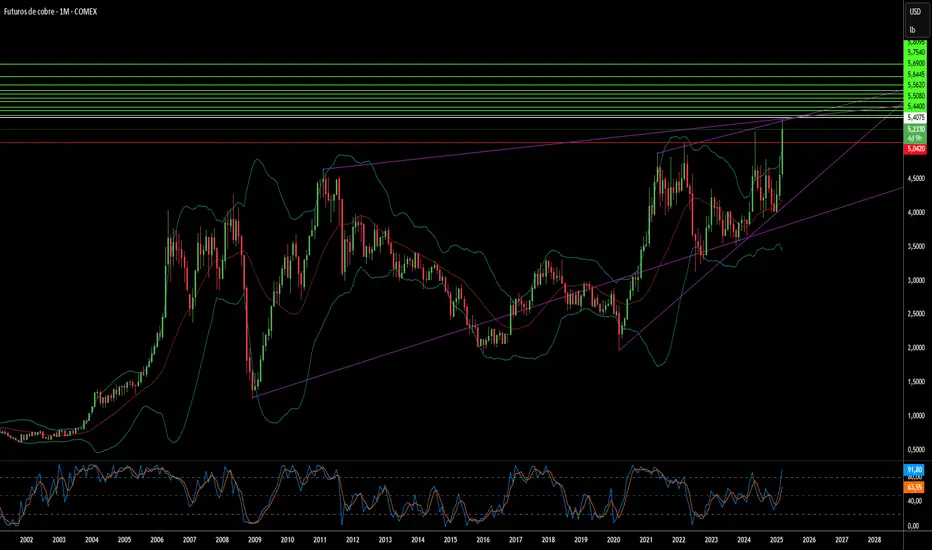Click the 2023 label on the time axis
This screenshot has height=550, width=932.
(711, 540)
